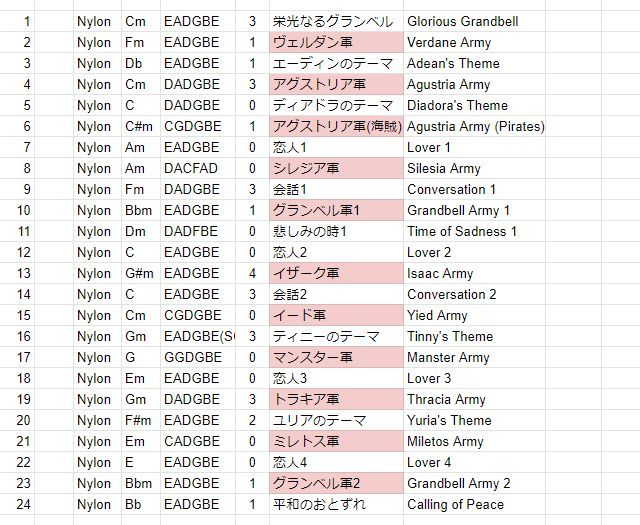Select the row number 24 cell
Image resolution: width=640 pixels, height=525 pixels.
(x=25, y=504)
